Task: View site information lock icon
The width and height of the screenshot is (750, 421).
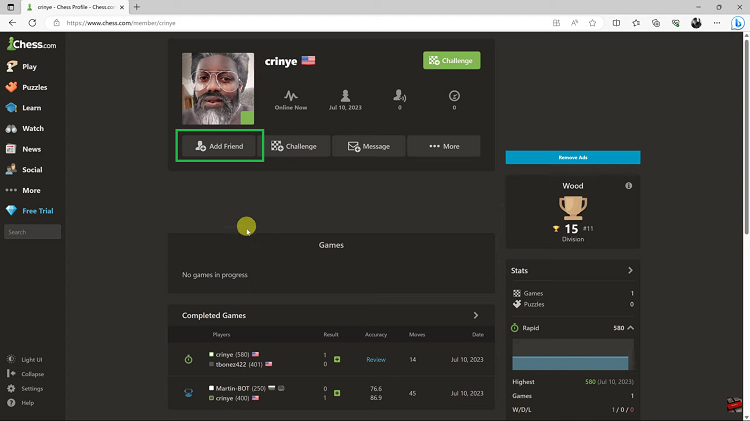Action: click(56, 22)
